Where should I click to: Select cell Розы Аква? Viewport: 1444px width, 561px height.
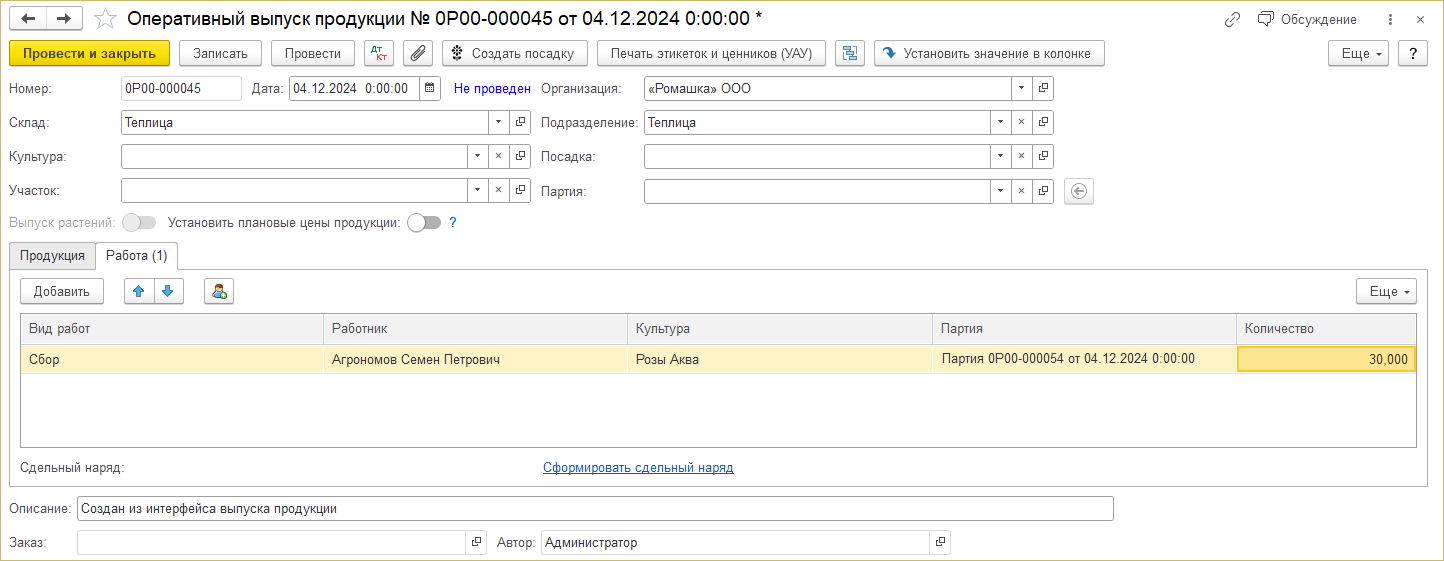pos(780,359)
